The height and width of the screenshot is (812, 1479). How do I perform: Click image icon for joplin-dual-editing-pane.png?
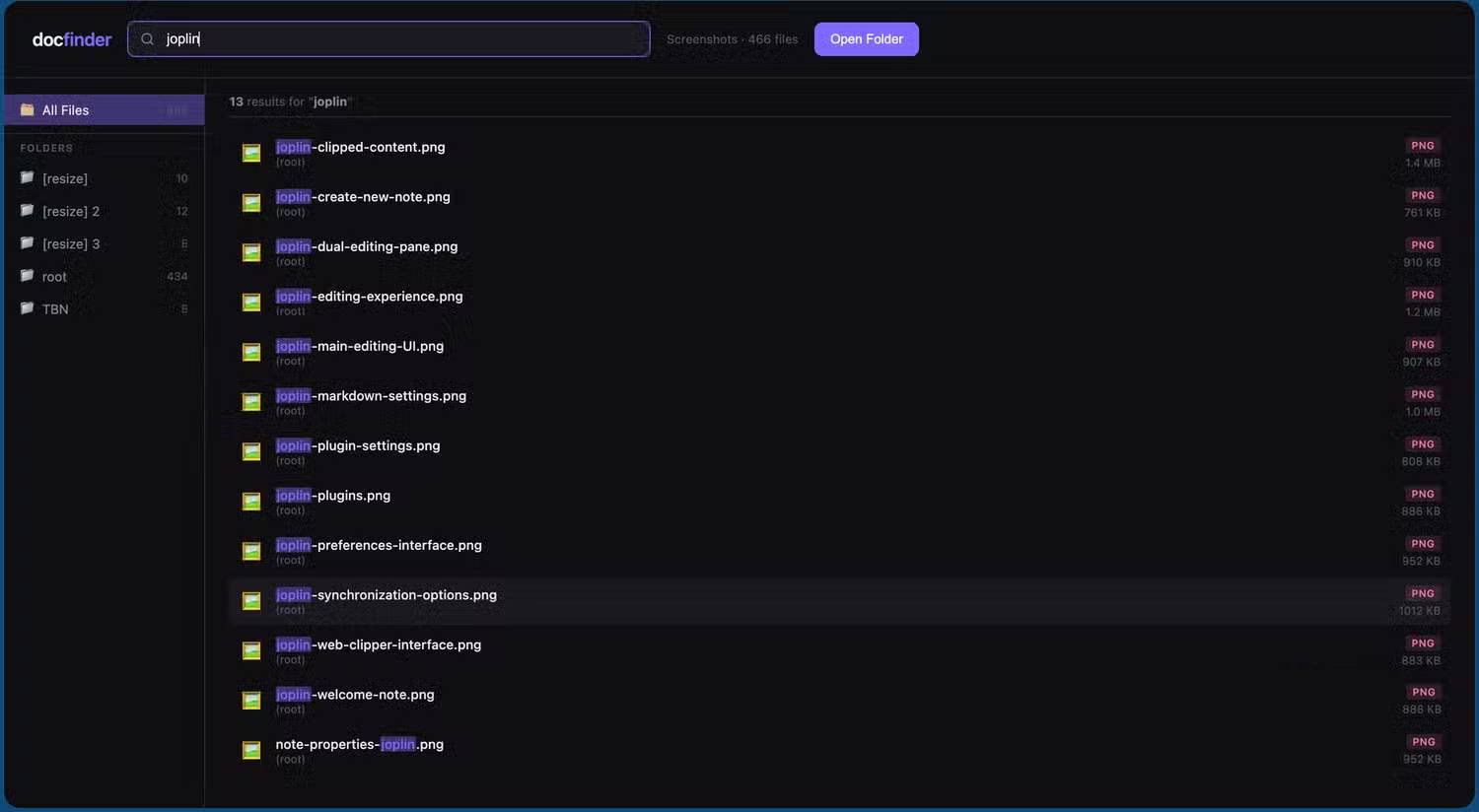click(251, 252)
